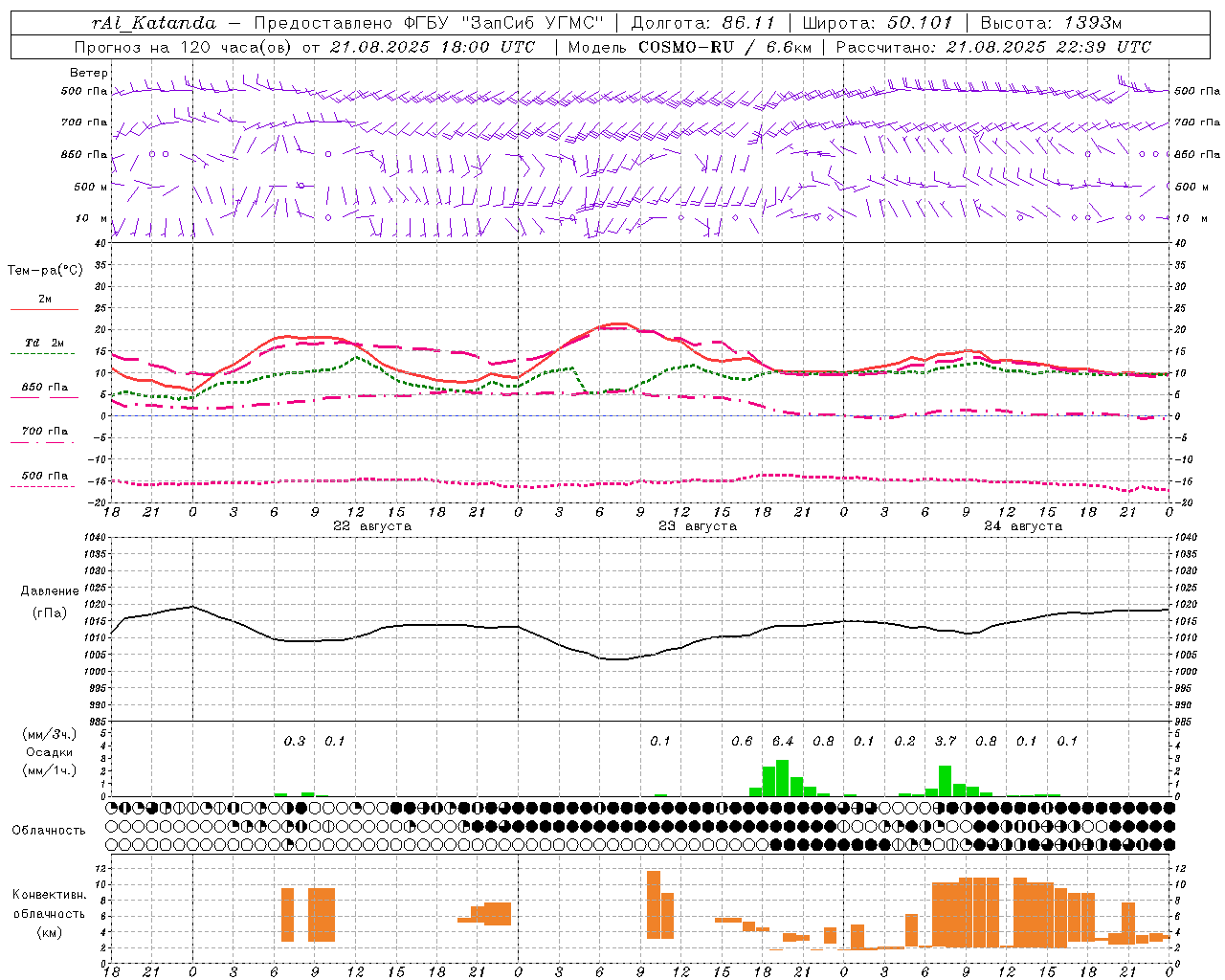Click the 3.7 precipitation value
This screenshot has width=1225, height=980.
point(946,741)
